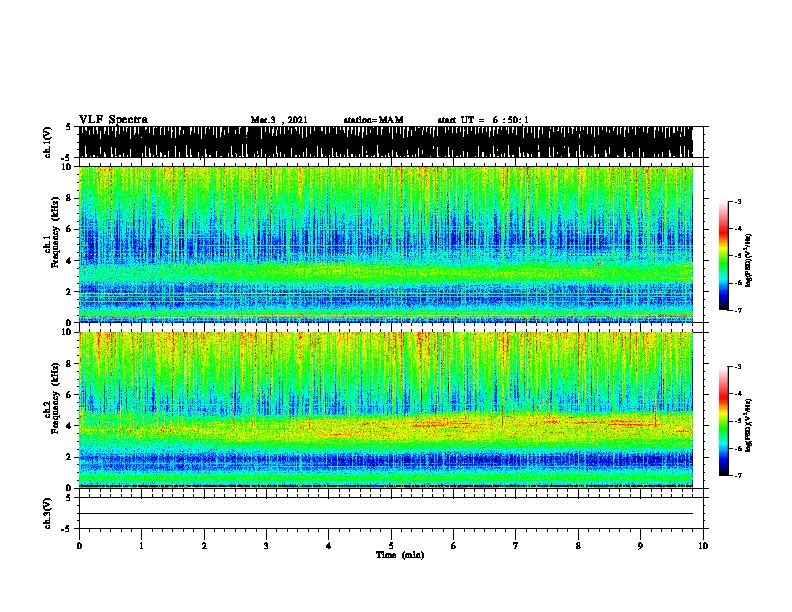This screenshot has height=612, width=792.
Task: Click the "-7" label on ch.1 color scale
Action: coord(738,310)
